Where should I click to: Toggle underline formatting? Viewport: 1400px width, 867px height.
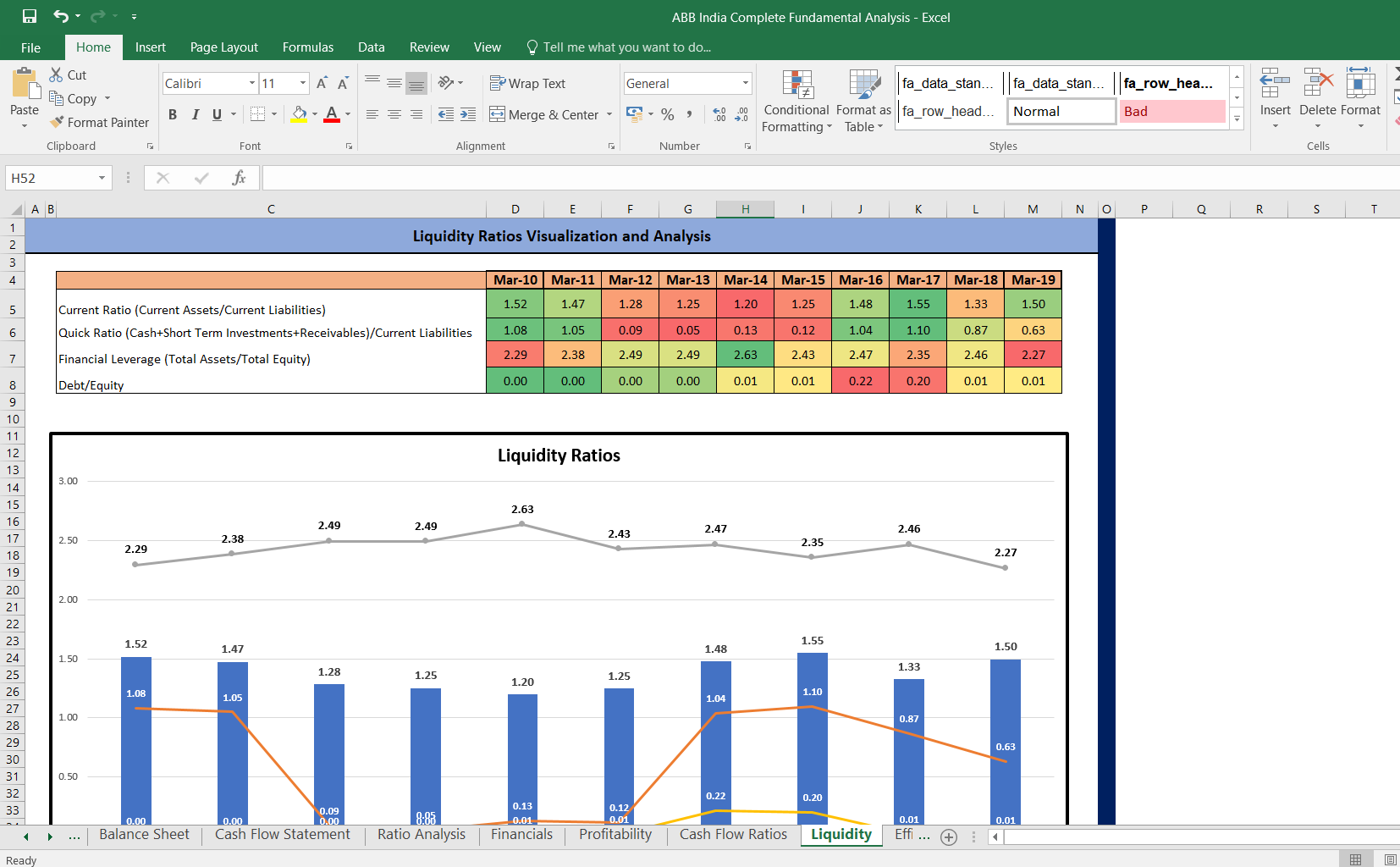(x=217, y=114)
